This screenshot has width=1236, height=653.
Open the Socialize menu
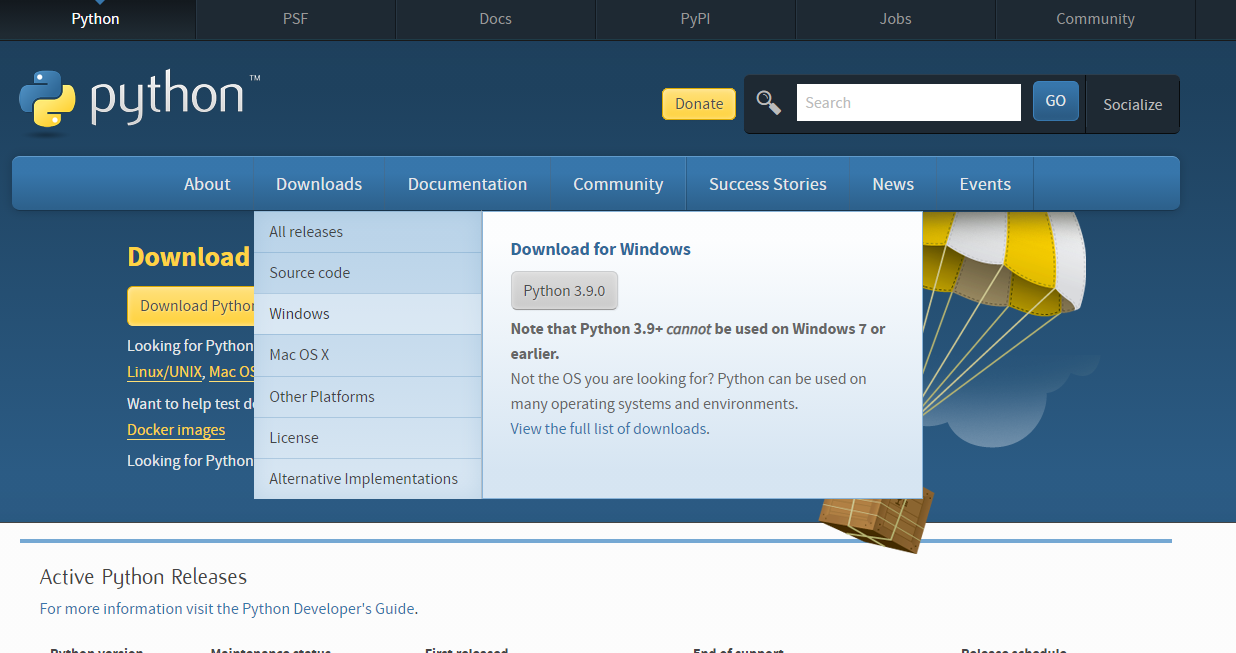[x=1132, y=104]
